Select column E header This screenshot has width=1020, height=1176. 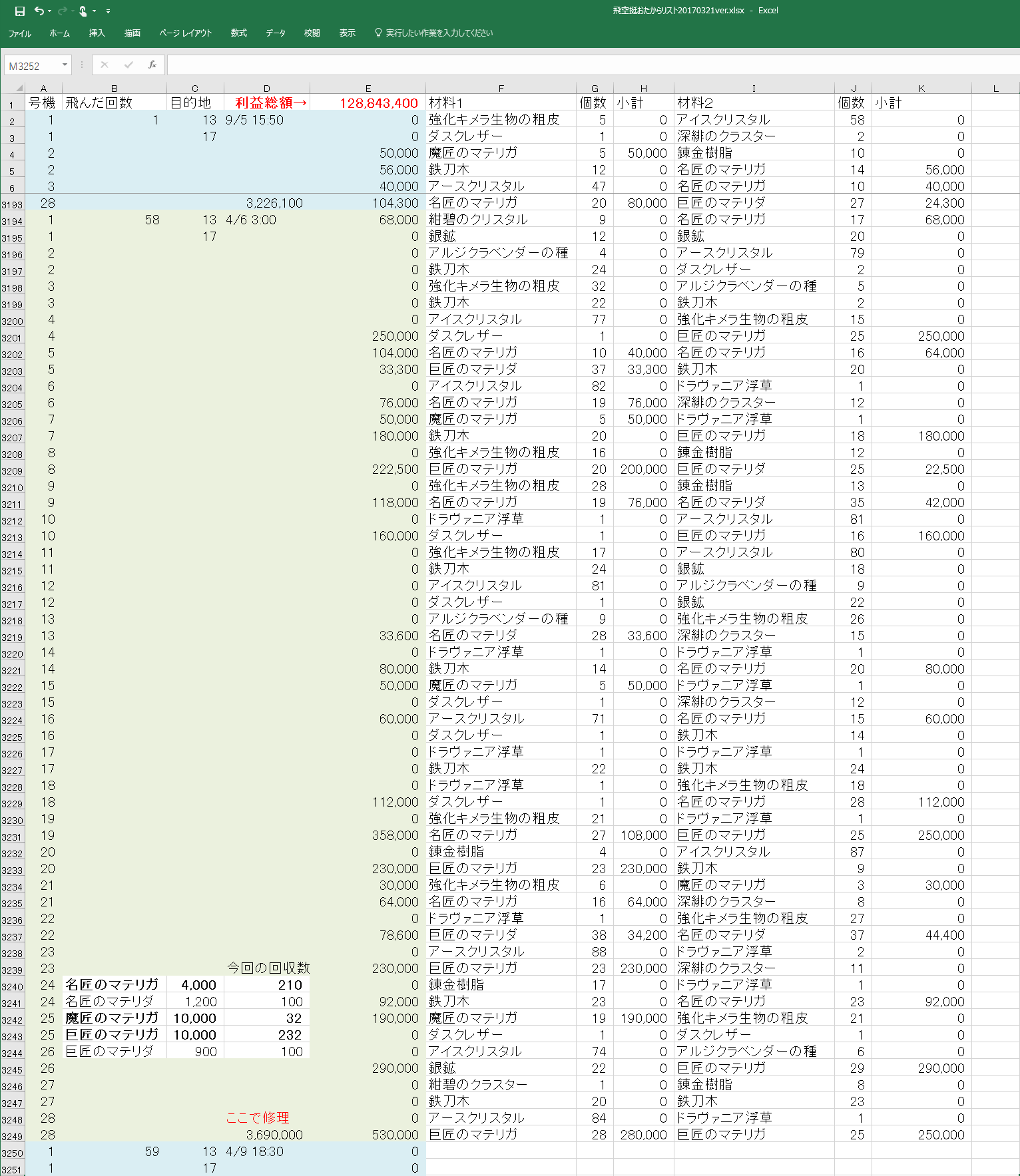pyautogui.click(x=368, y=88)
